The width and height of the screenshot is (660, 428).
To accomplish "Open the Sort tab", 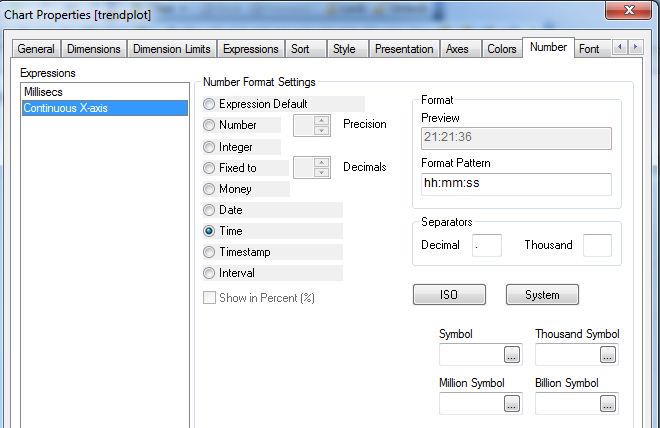I will click(305, 49).
